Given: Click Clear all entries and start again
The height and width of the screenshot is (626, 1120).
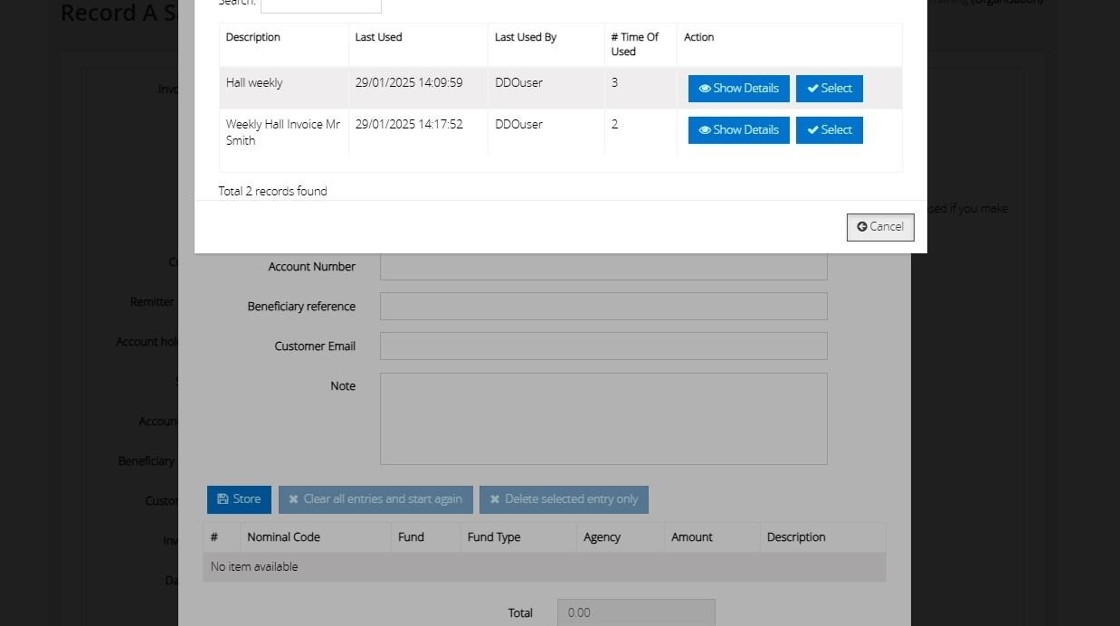Looking at the screenshot, I should coord(376,500).
